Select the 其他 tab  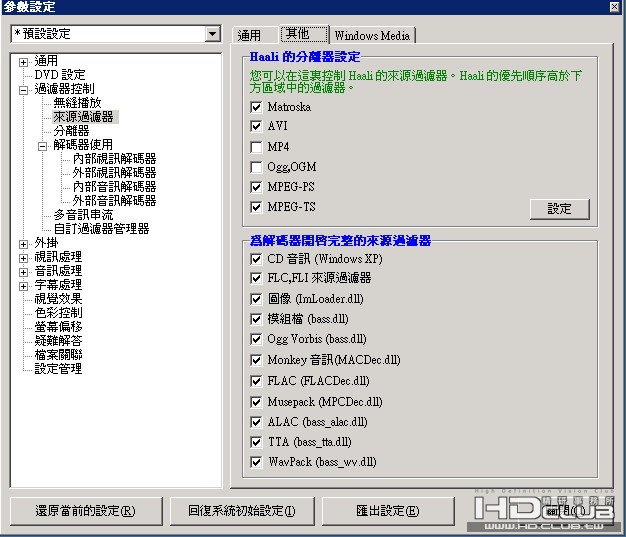tap(305, 34)
